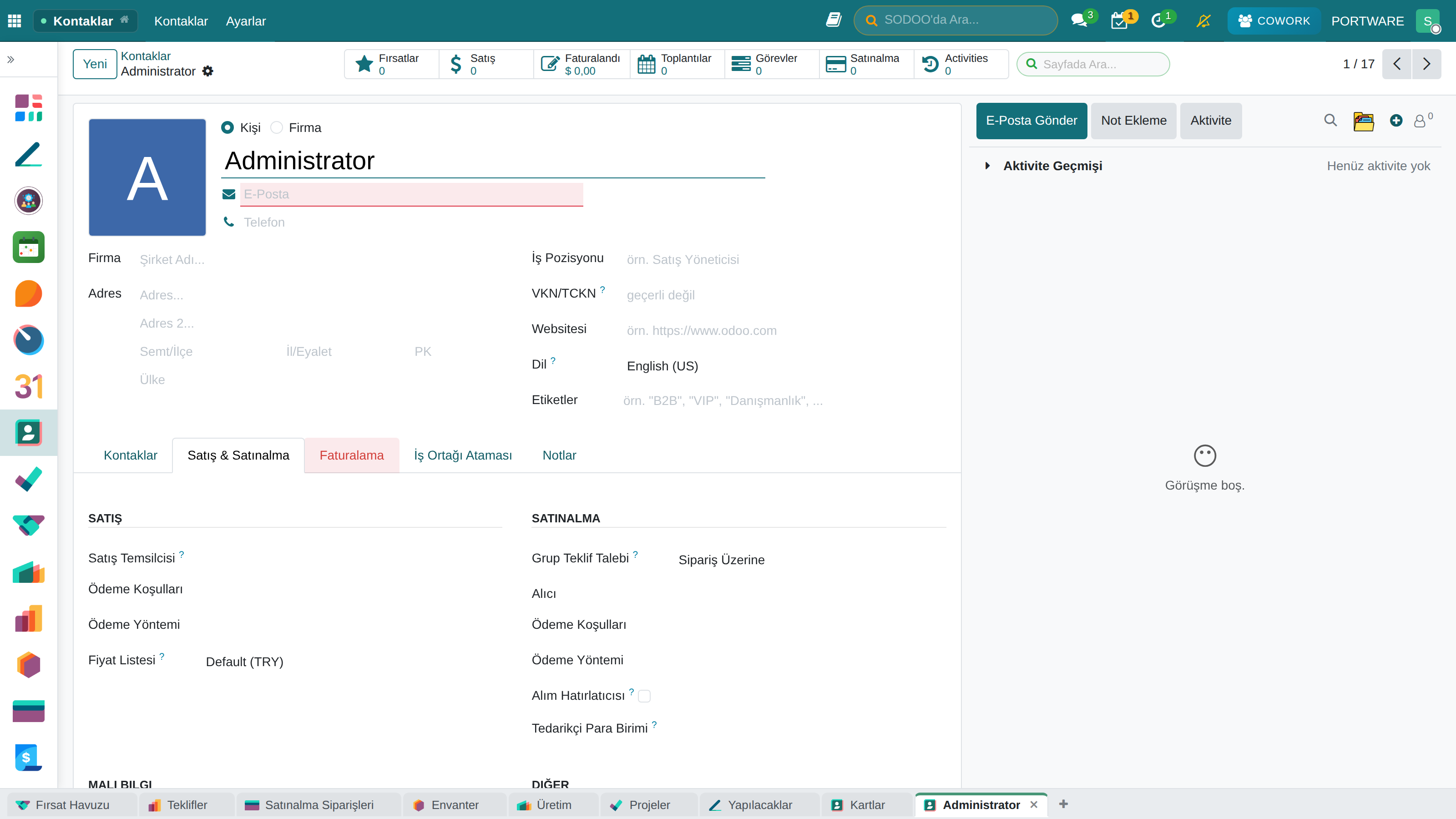1456x819 pixels.
Task: Open the green calendar sidebar app
Action: pos(28,247)
